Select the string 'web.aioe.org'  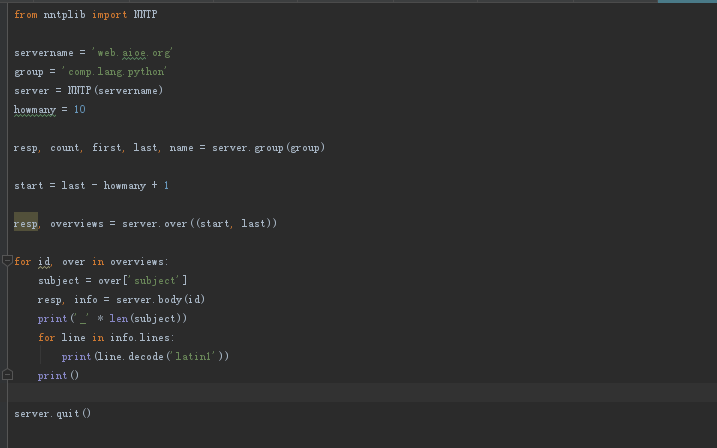132,53
